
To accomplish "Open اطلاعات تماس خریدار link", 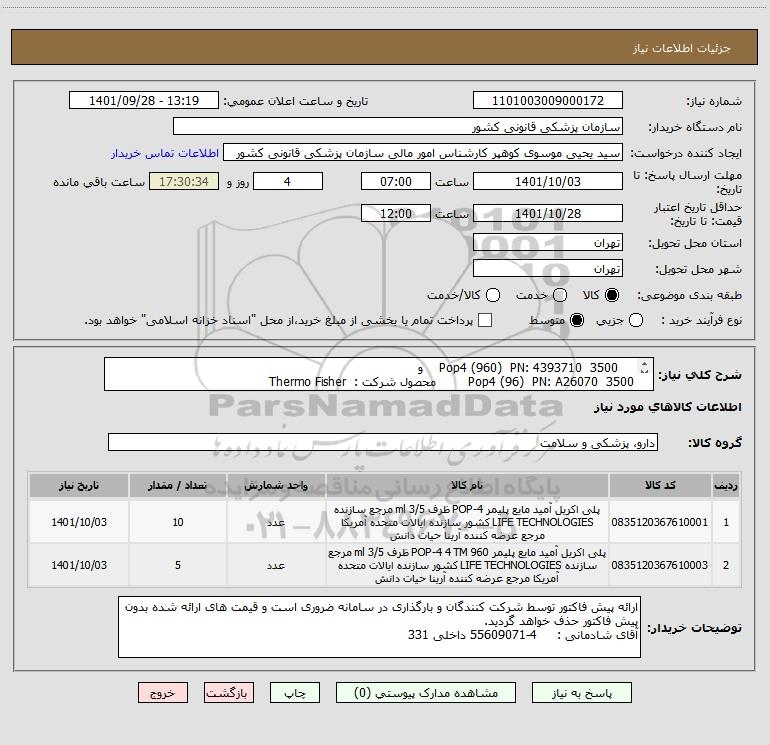I will coord(165,153).
